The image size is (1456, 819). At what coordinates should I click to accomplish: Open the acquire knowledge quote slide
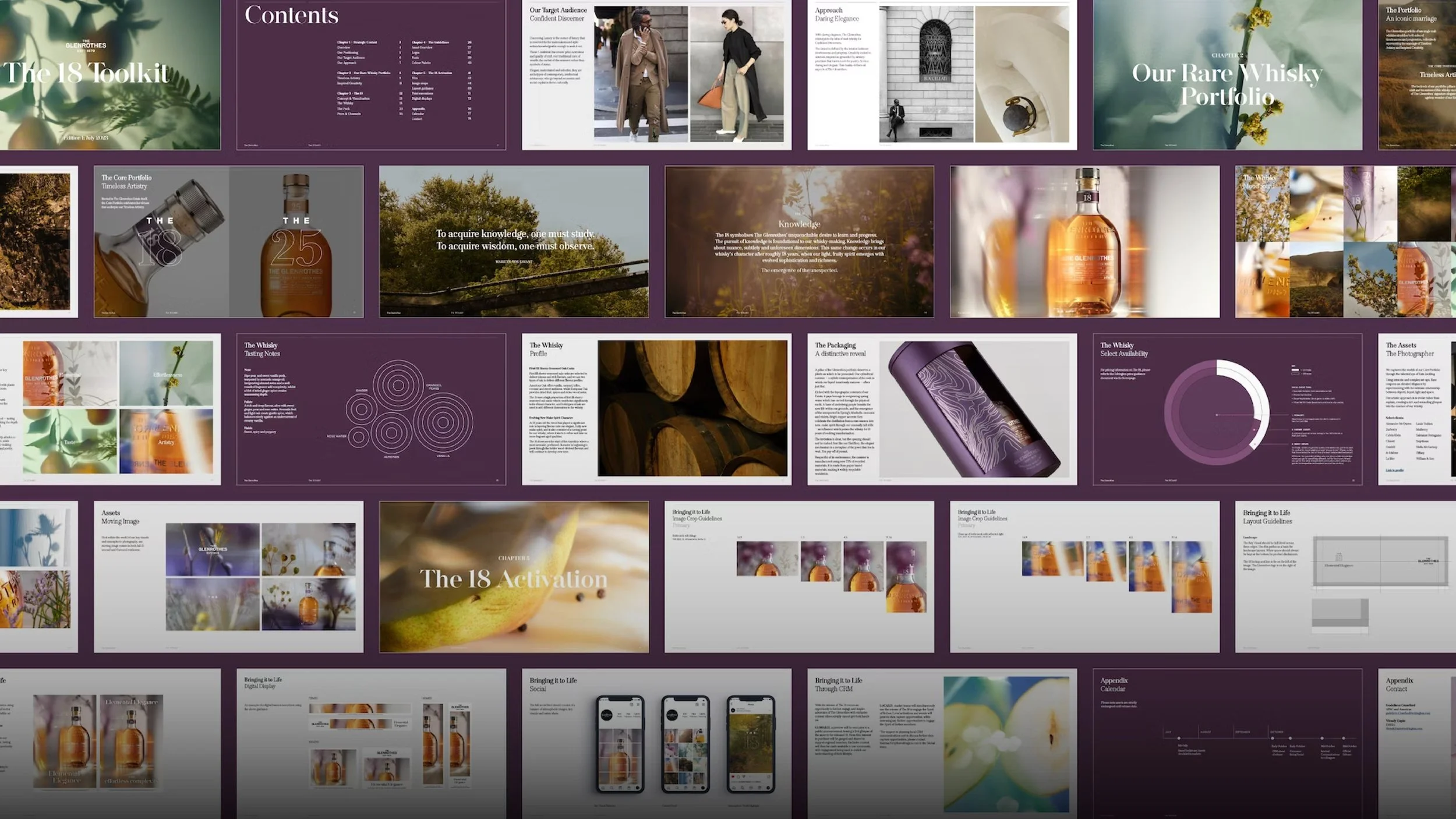coord(514,242)
